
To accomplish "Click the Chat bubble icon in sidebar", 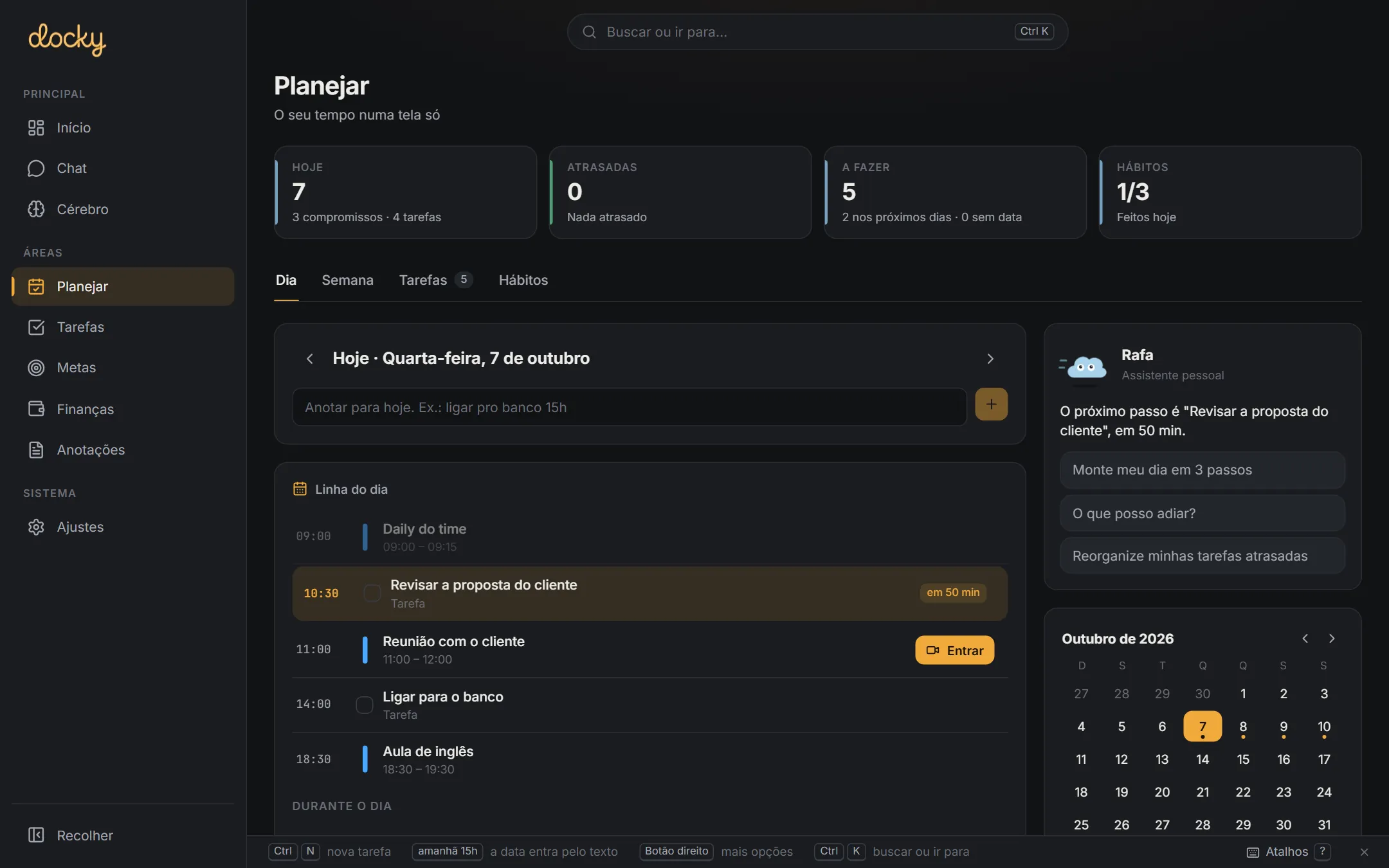I will click(x=36, y=168).
